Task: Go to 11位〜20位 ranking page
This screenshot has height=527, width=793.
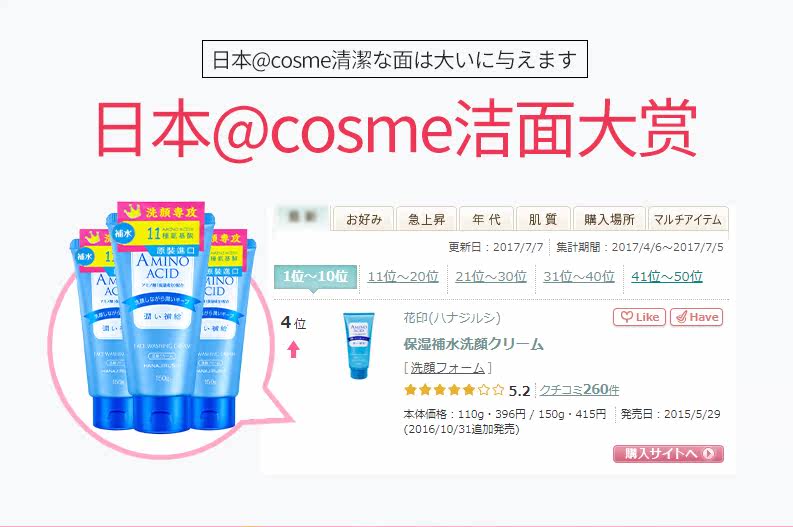Action: tap(403, 277)
